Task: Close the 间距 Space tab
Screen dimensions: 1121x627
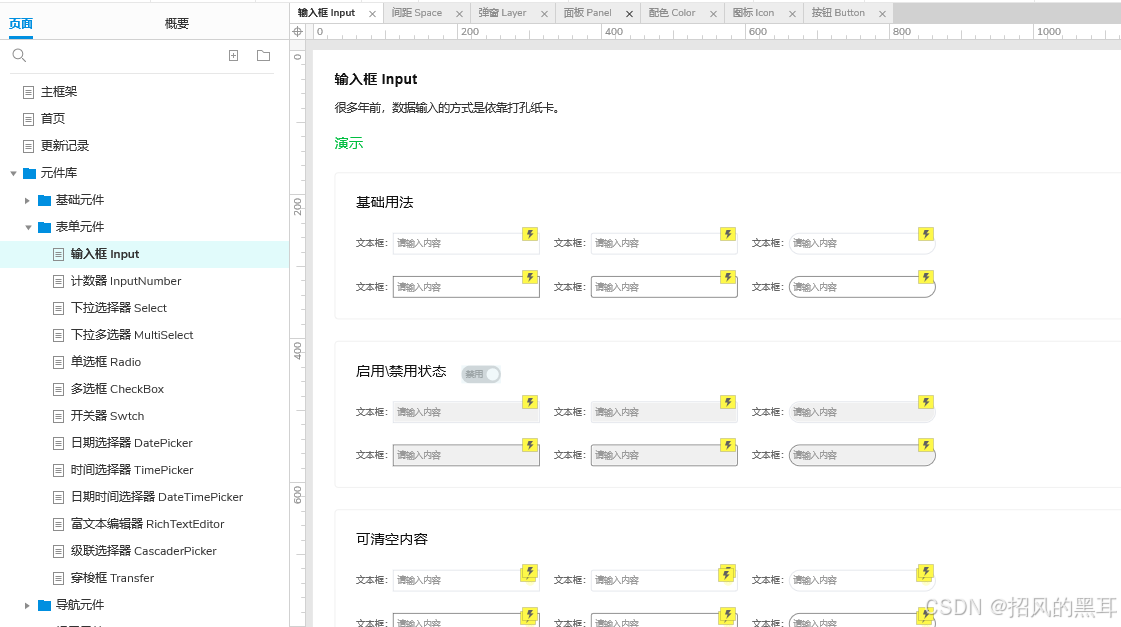Action: click(x=459, y=14)
